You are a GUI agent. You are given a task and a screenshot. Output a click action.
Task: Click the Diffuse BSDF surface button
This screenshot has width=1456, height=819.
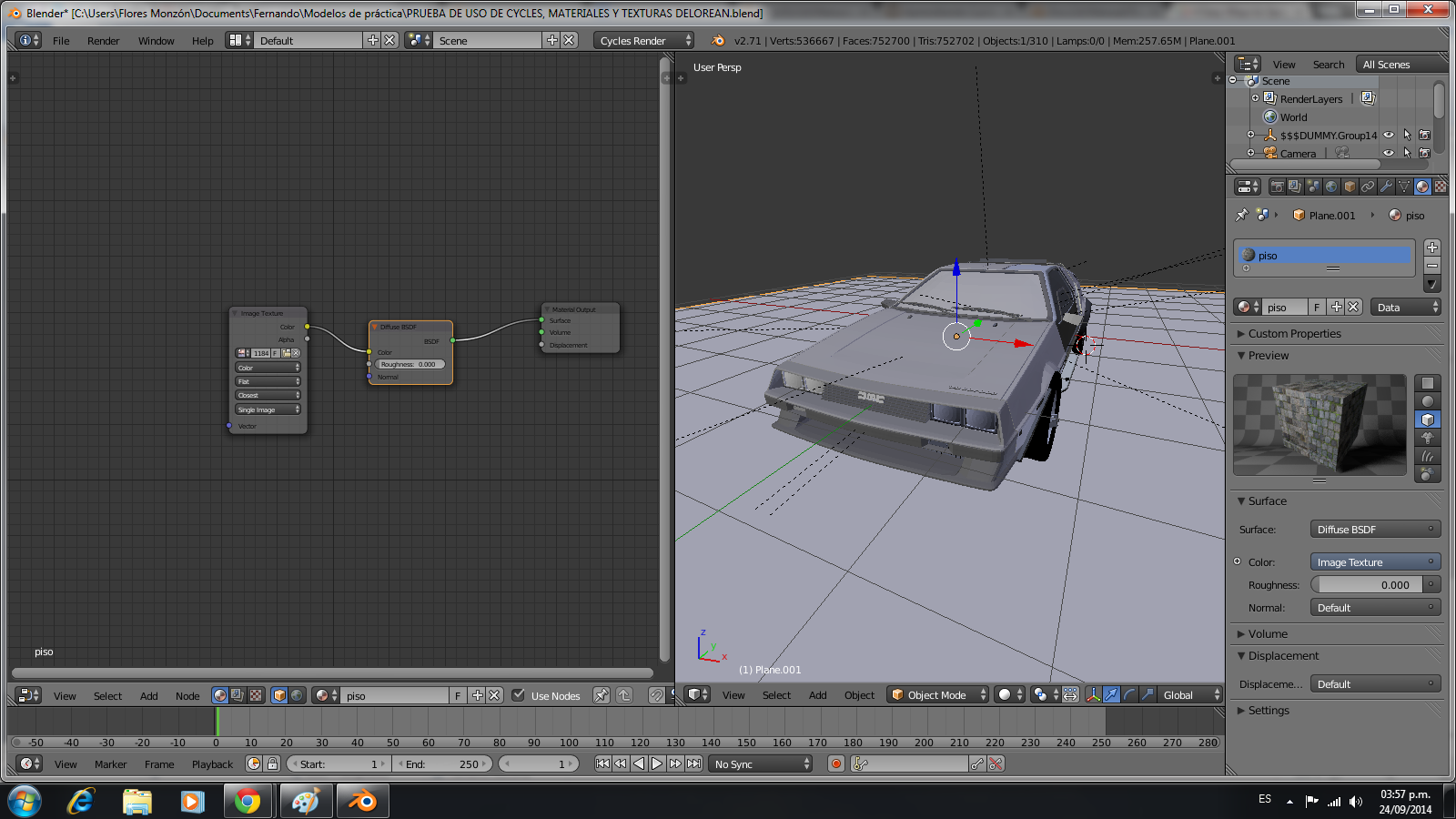pyautogui.click(x=1374, y=530)
